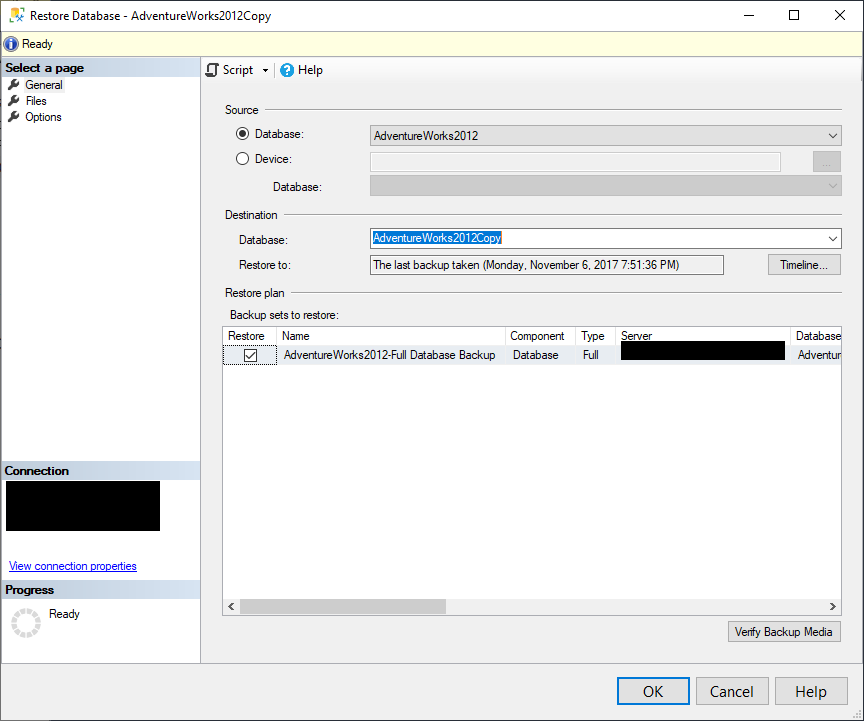Viewport: 864px width, 721px height.
Task: Open the Timeline dialog button
Action: click(804, 265)
